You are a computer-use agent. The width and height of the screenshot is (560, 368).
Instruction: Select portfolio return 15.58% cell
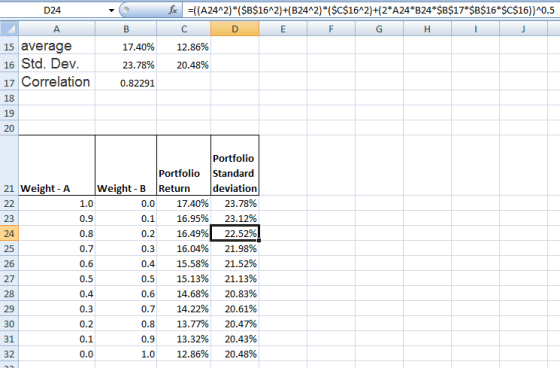coord(184,263)
